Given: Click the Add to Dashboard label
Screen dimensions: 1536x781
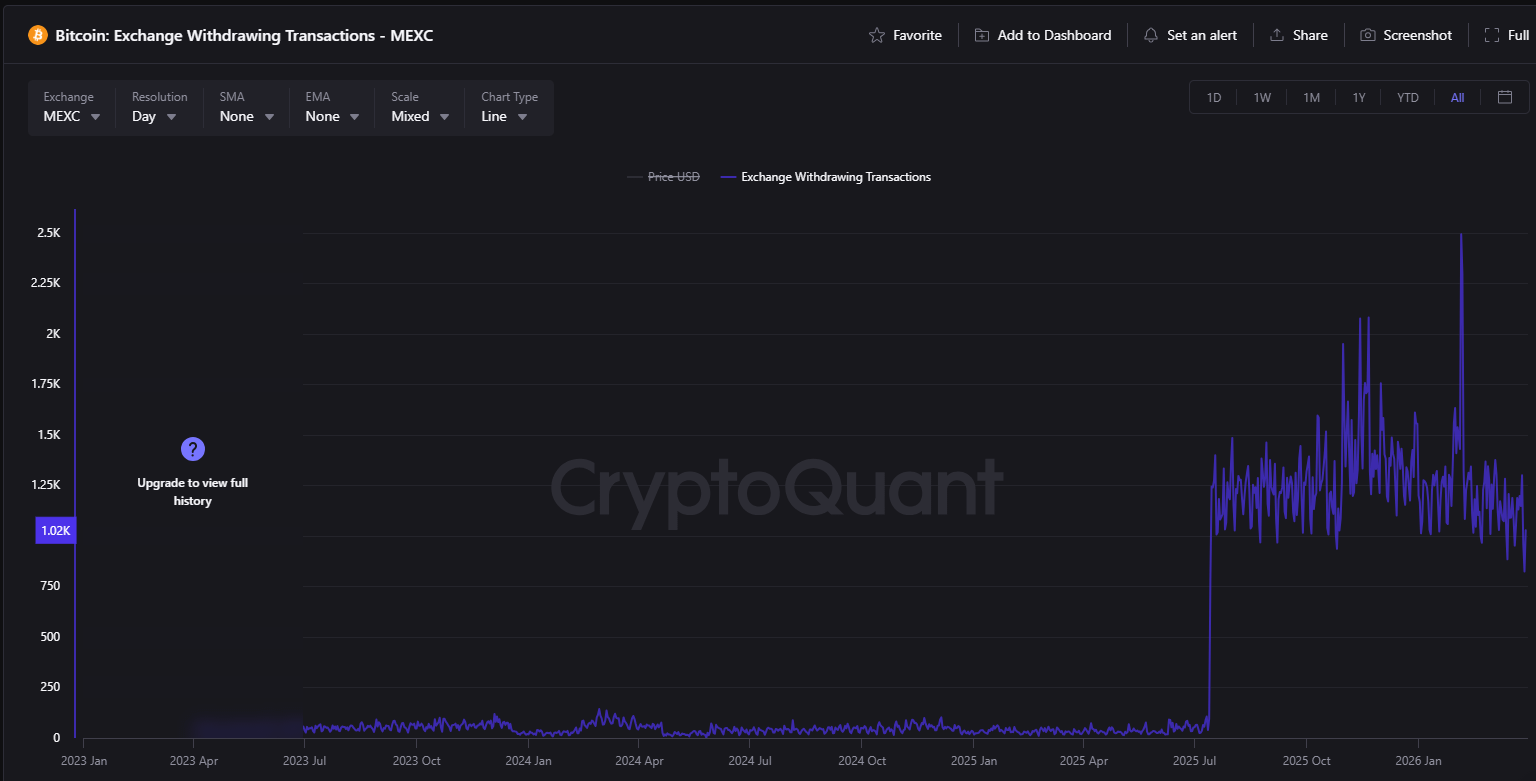Looking at the screenshot, I should point(1054,35).
